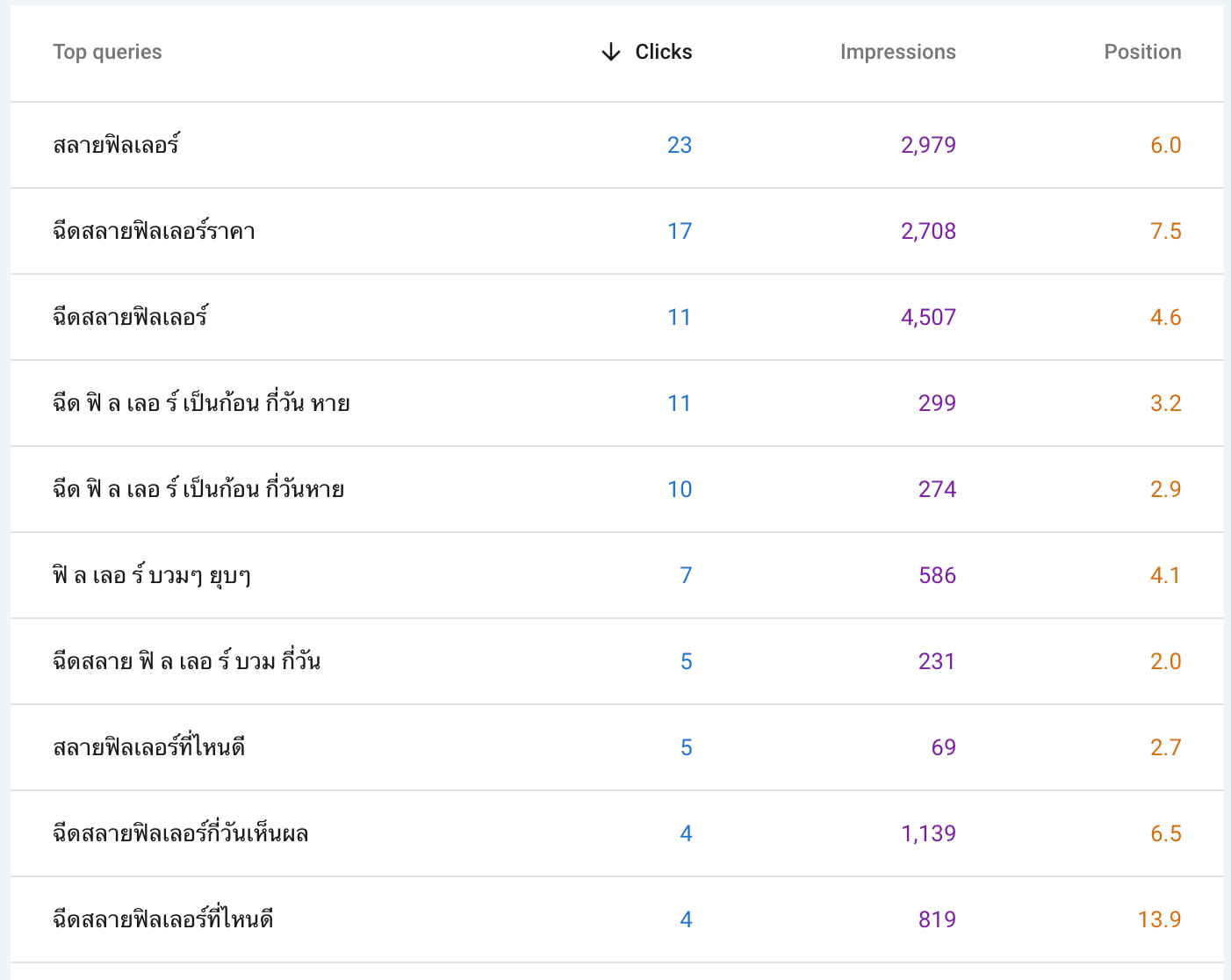Click the Top queries column header
This screenshot has width=1231, height=980.
click(x=107, y=52)
